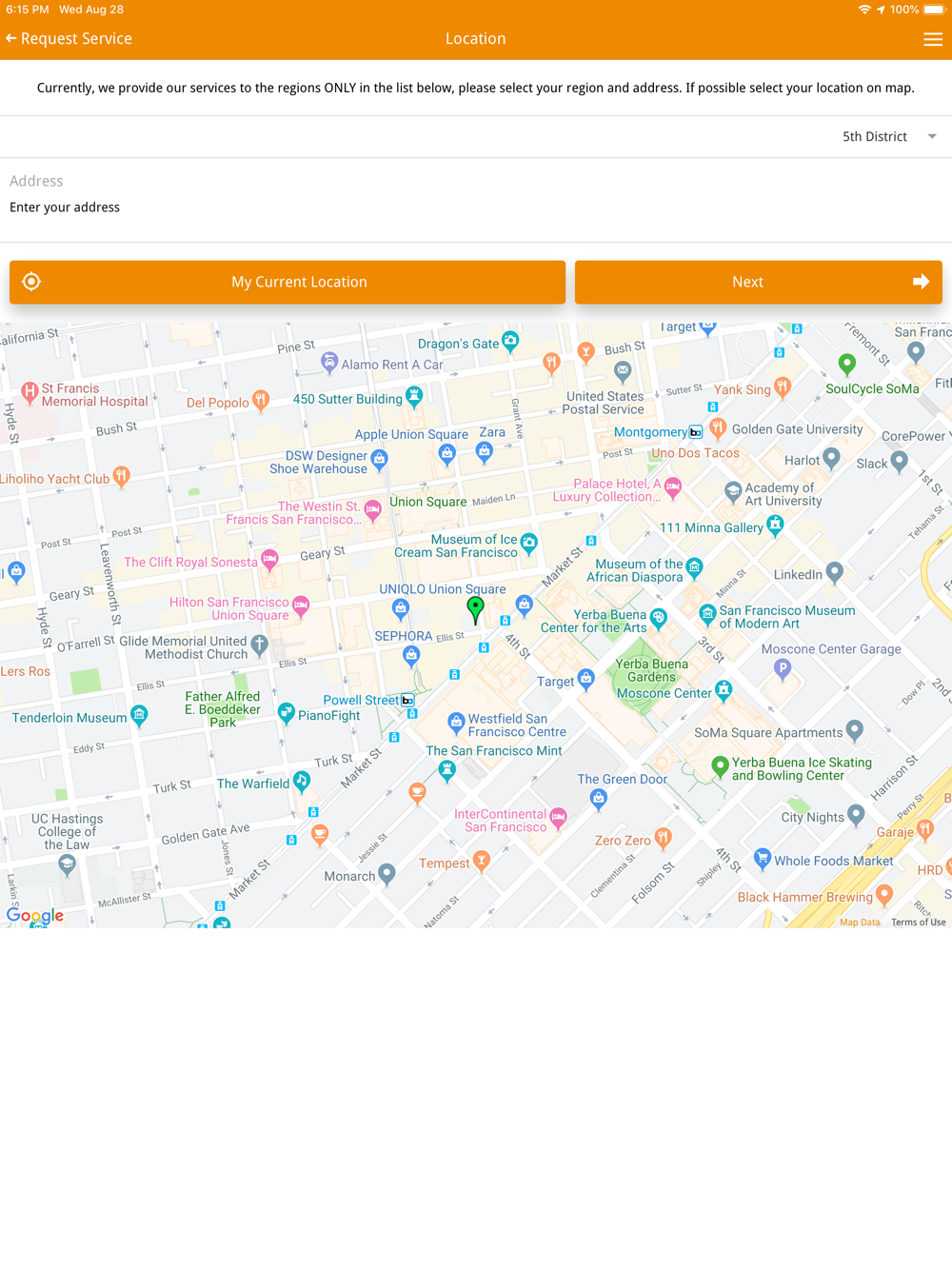Tap Black Hammer Brewing marker
The width and height of the screenshot is (952, 1270).
tap(884, 894)
